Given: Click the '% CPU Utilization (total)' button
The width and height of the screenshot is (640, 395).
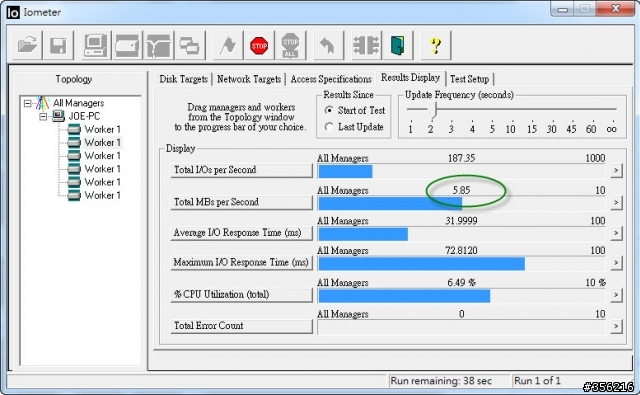Looking at the screenshot, I should click(x=241, y=295).
